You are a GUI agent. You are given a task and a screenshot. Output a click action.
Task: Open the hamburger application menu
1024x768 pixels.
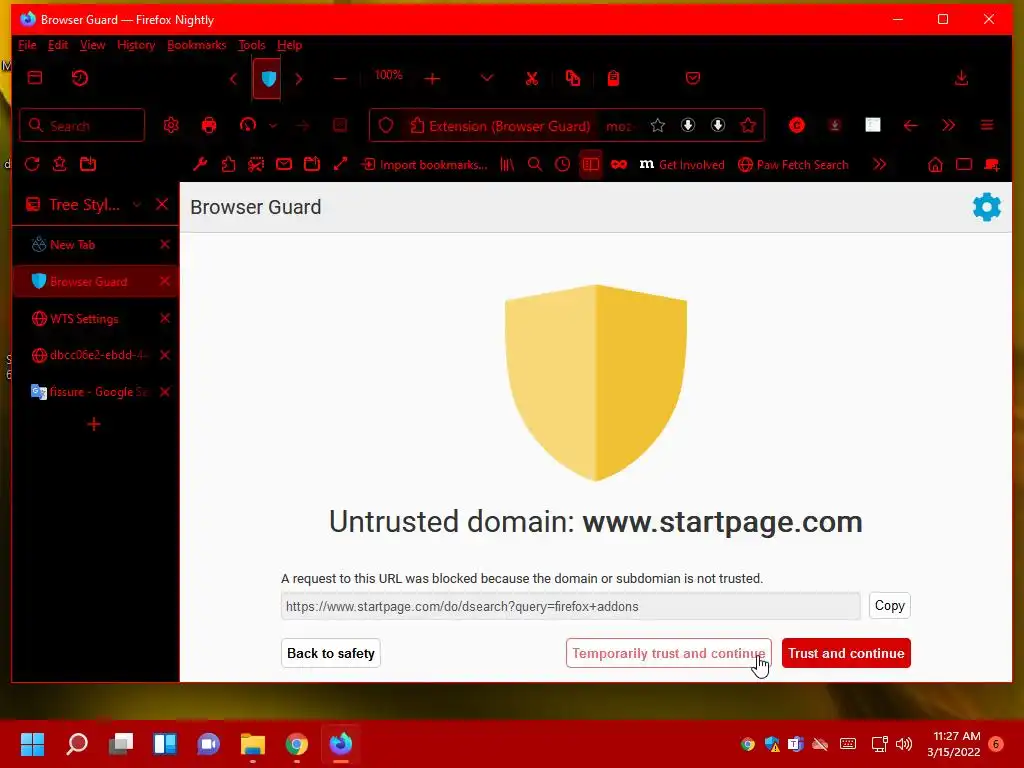point(987,125)
